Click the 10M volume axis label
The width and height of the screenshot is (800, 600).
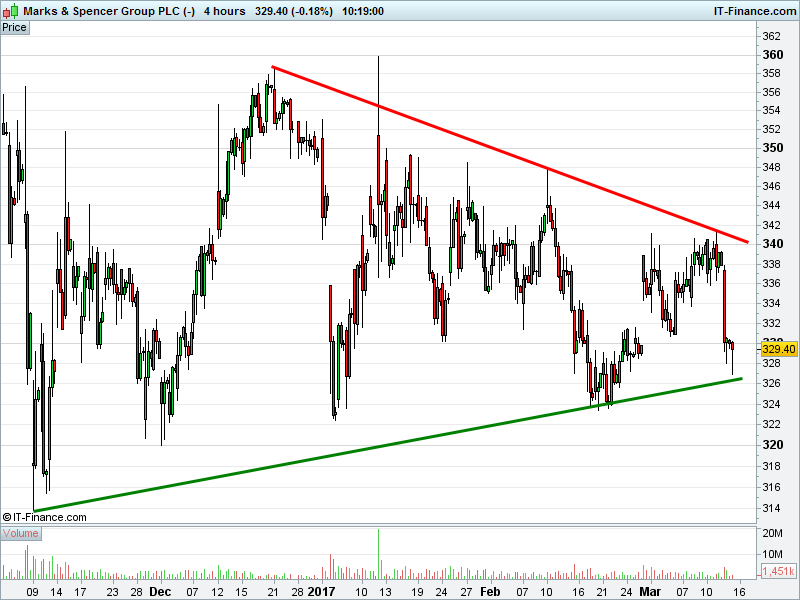(772, 554)
